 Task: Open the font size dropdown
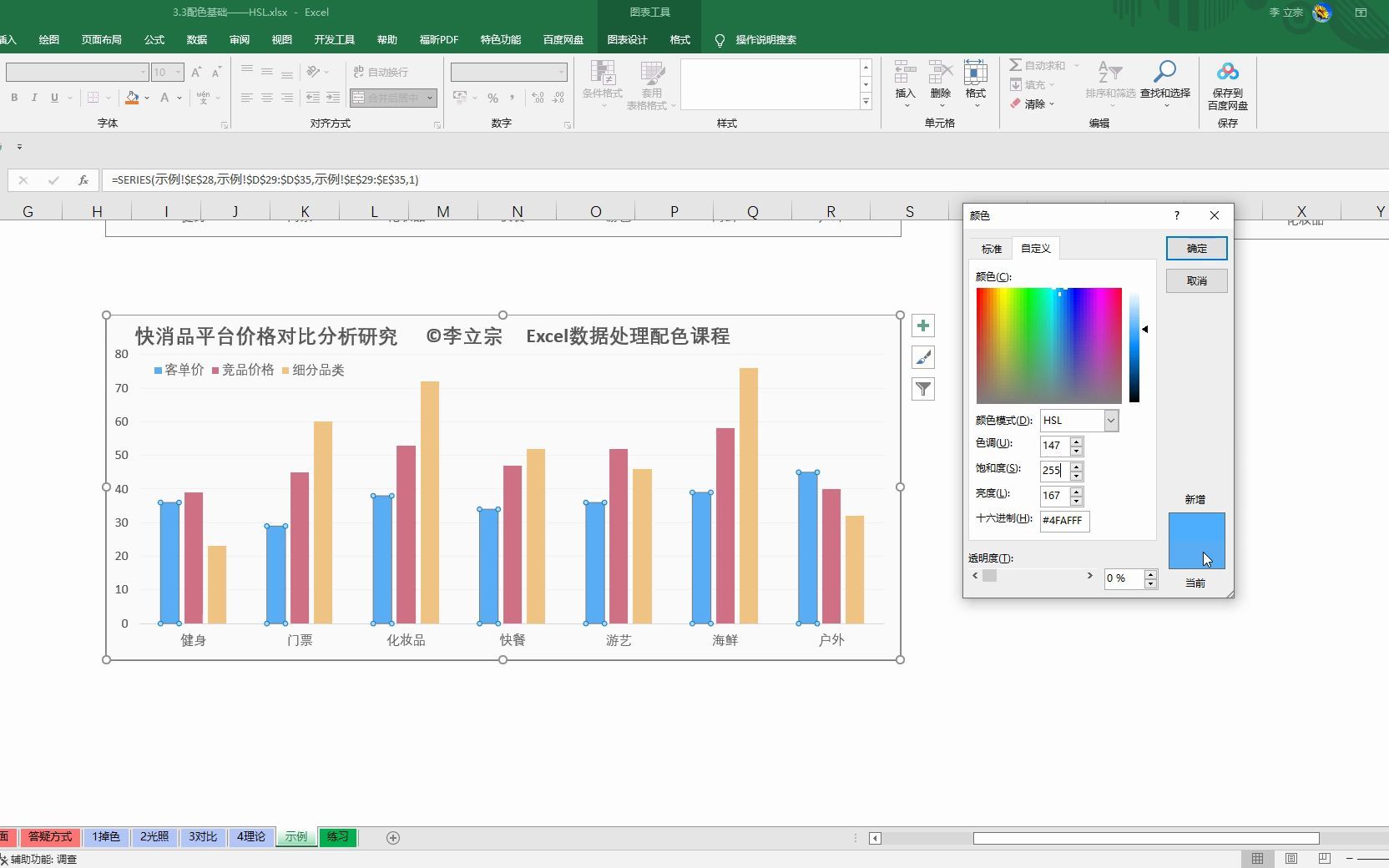[176, 72]
